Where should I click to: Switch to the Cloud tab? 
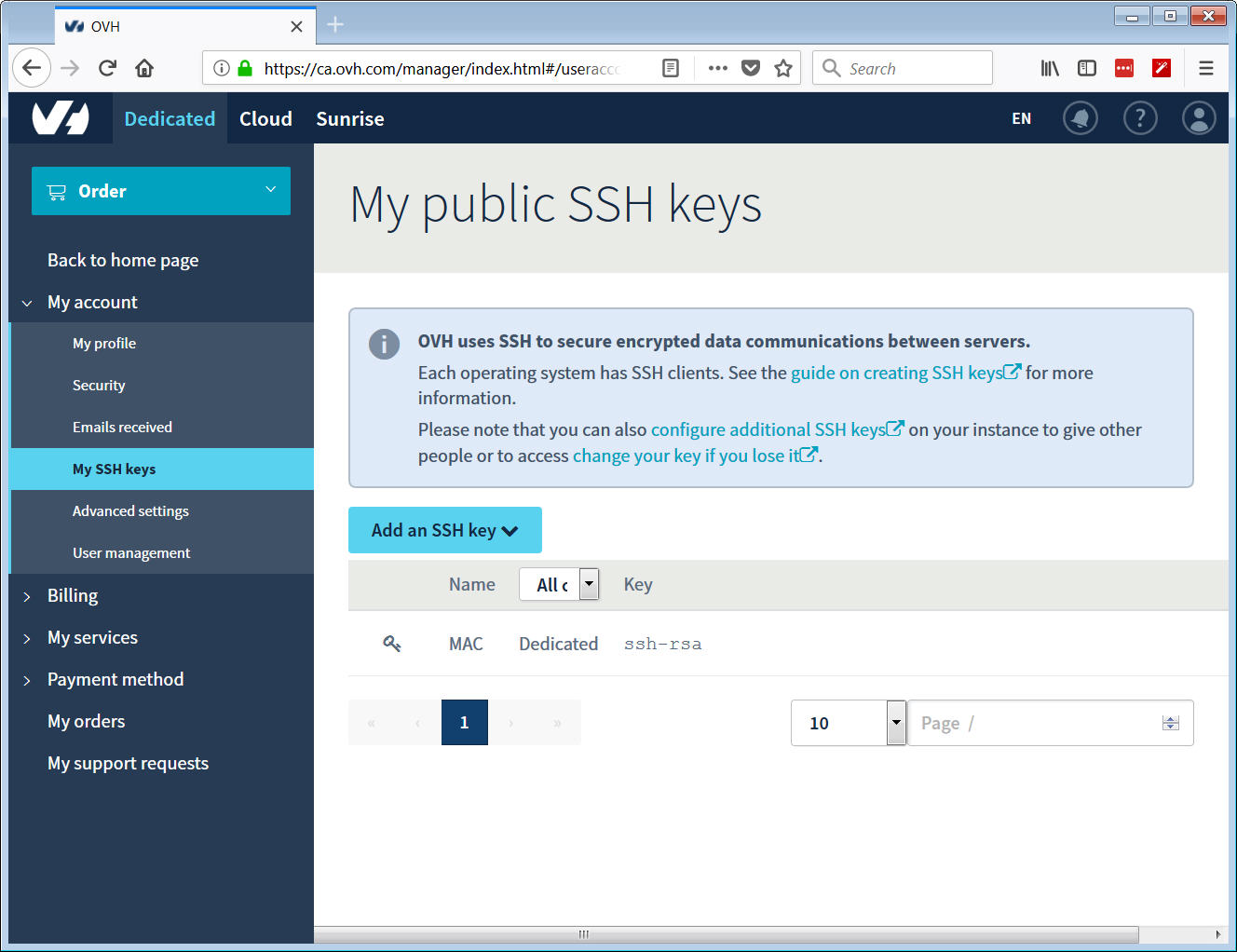[x=265, y=118]
